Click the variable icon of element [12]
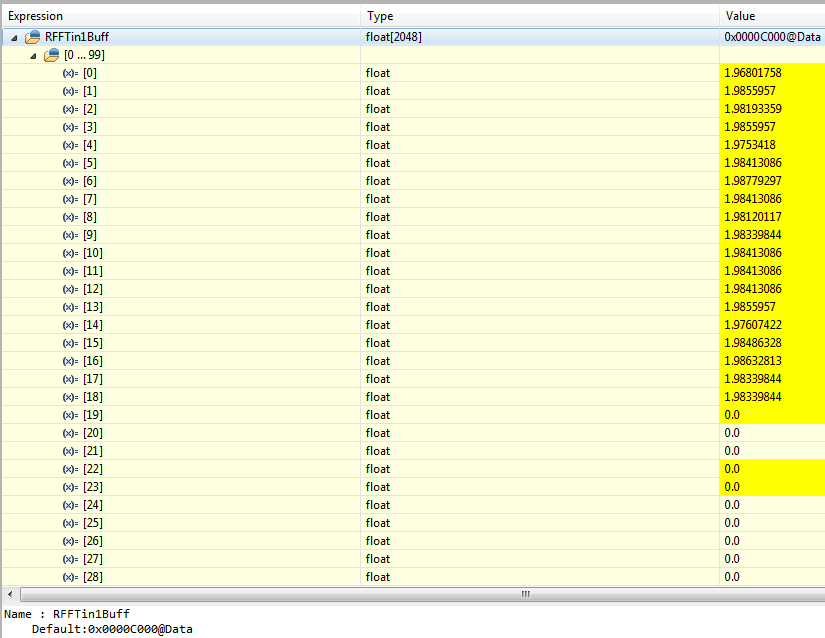Screen dimensions: 825x638 click(71, 289)
